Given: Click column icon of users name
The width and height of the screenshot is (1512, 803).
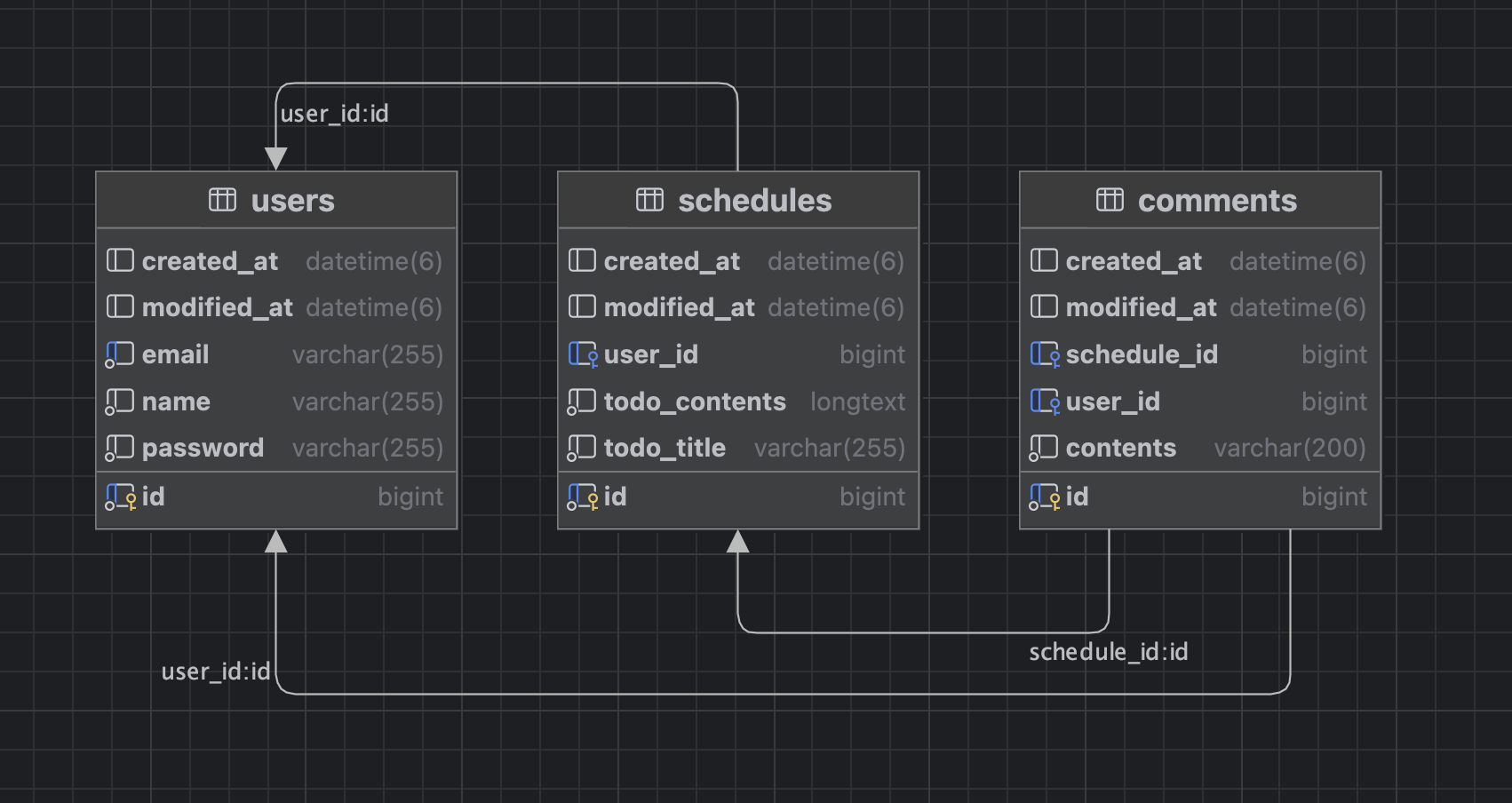Looking at the screenshot, I should click(x=119, y=401).
